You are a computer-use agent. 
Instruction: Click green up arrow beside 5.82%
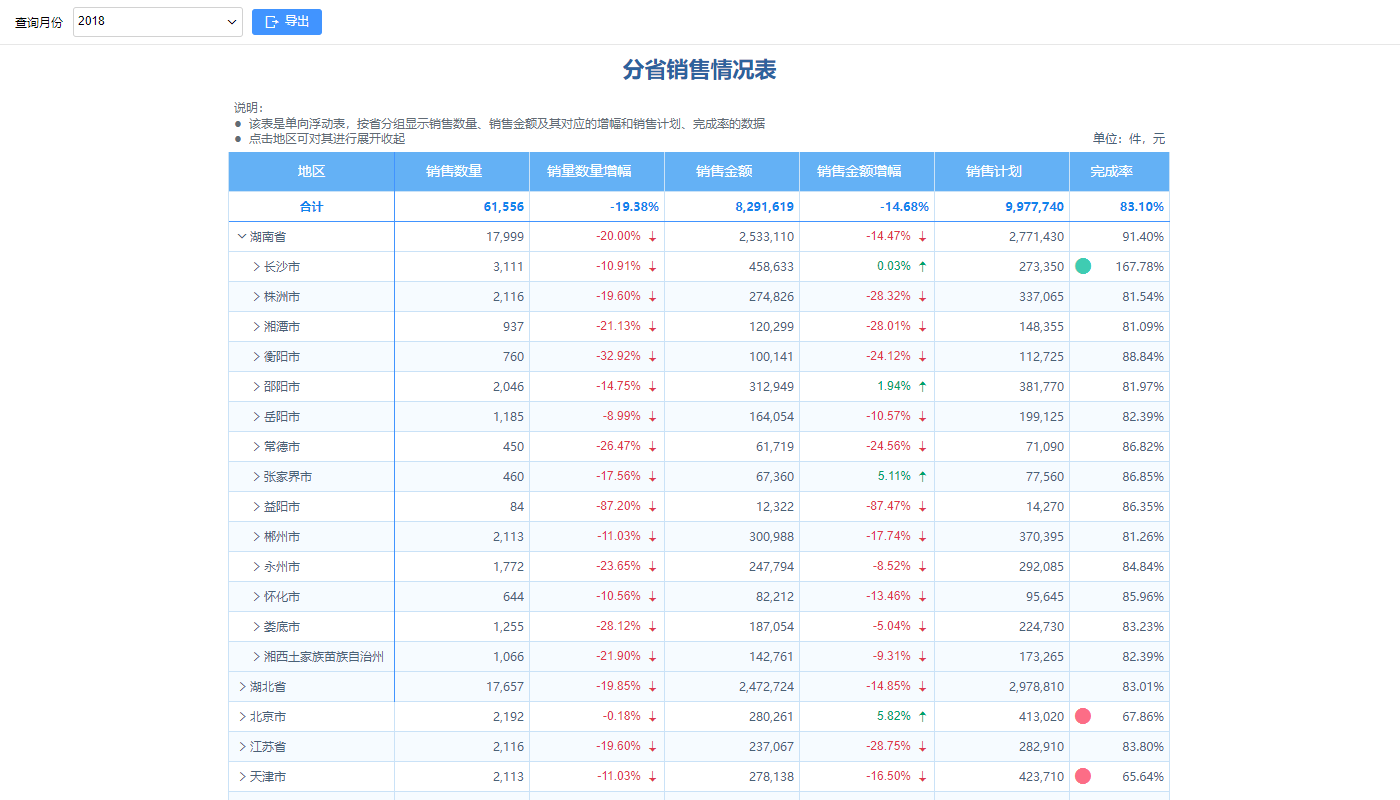[x=922, y=717]
